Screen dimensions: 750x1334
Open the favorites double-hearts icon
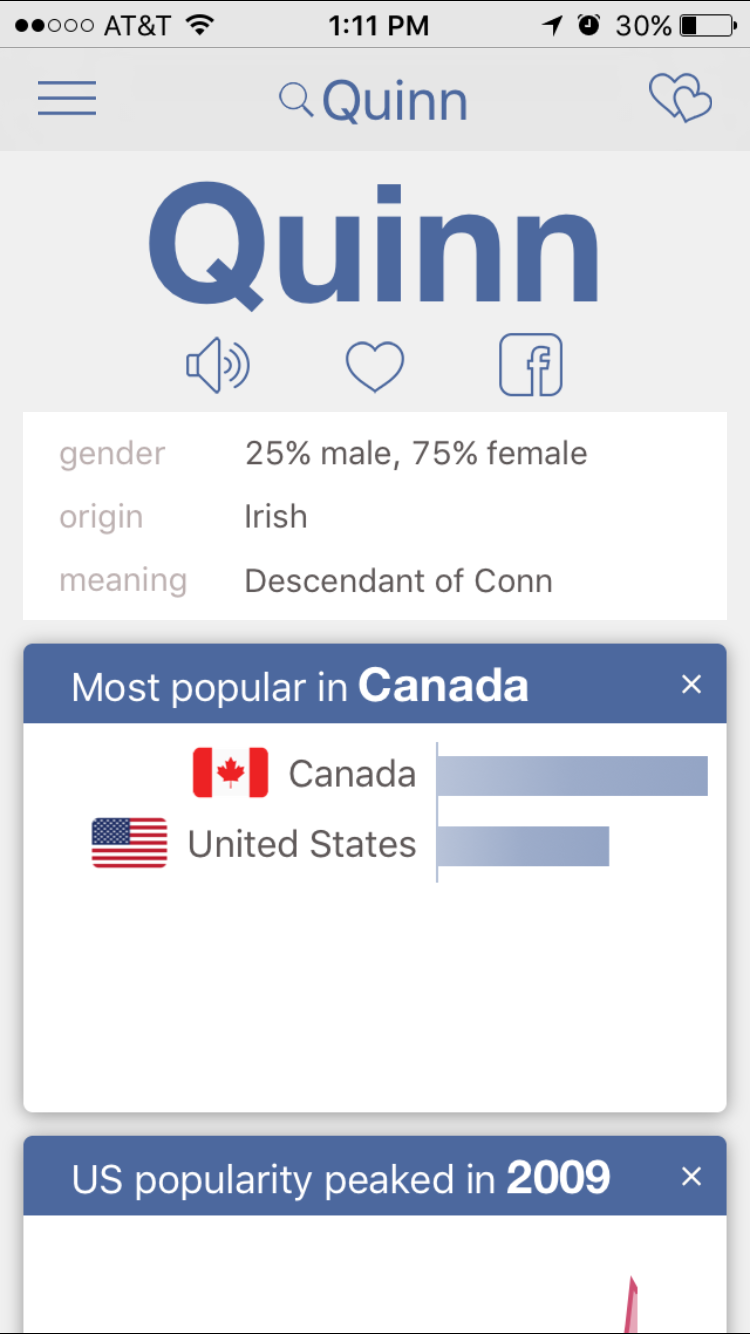point(680,99)
